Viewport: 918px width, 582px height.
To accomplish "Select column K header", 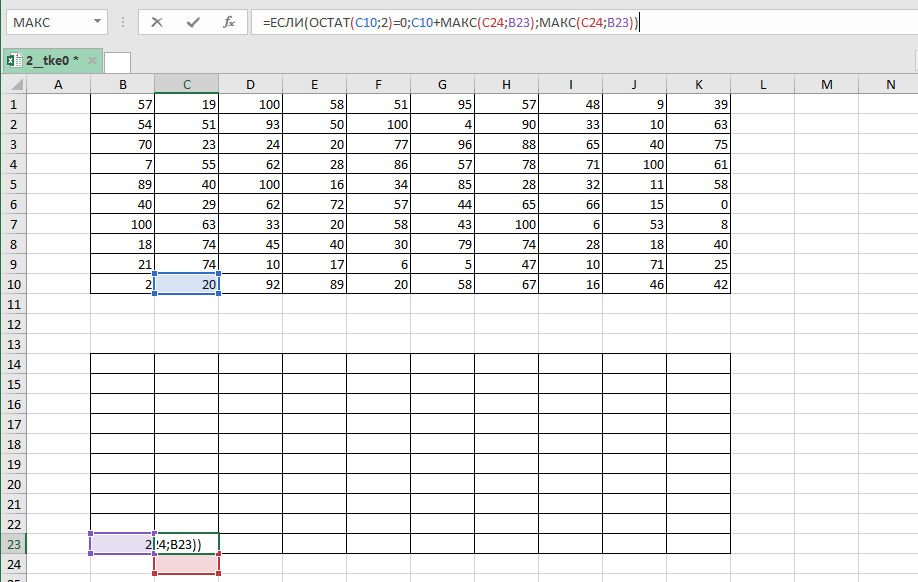I will [x=698, y=85].
